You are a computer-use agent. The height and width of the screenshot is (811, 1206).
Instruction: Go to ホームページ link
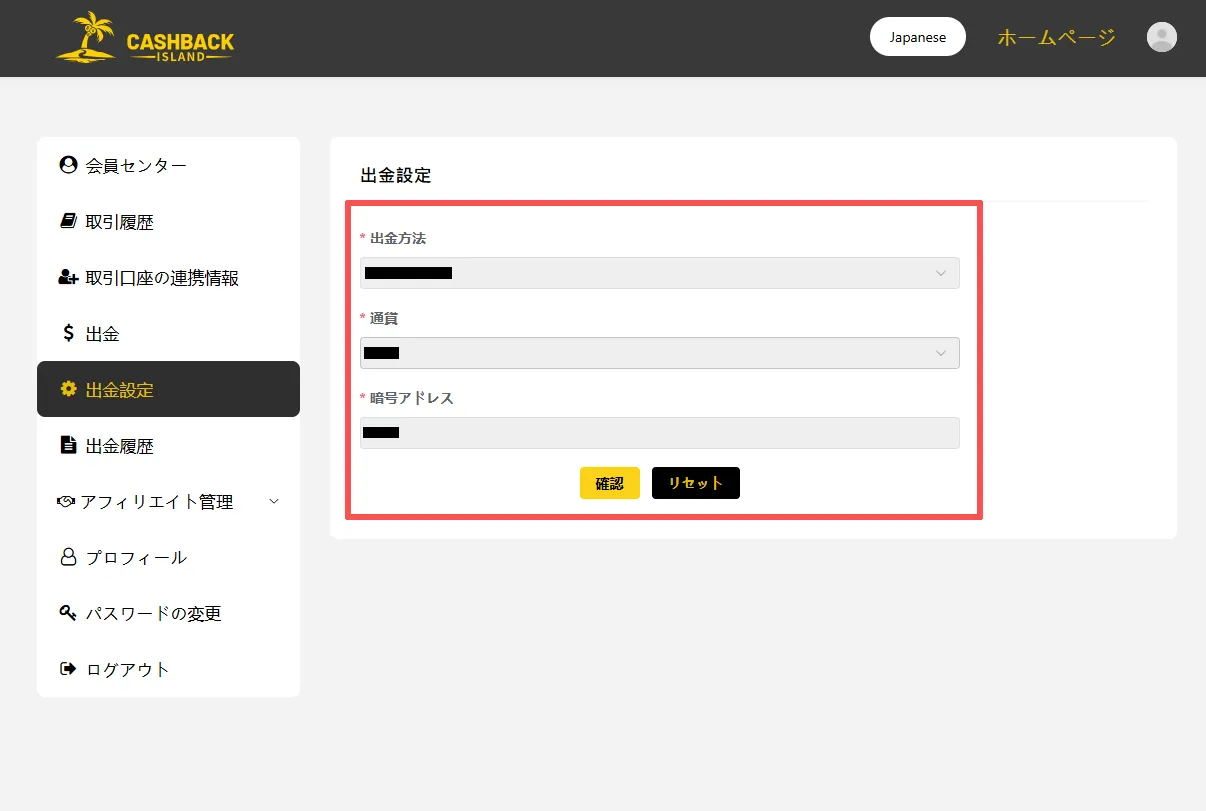(x=1056, y=38)
